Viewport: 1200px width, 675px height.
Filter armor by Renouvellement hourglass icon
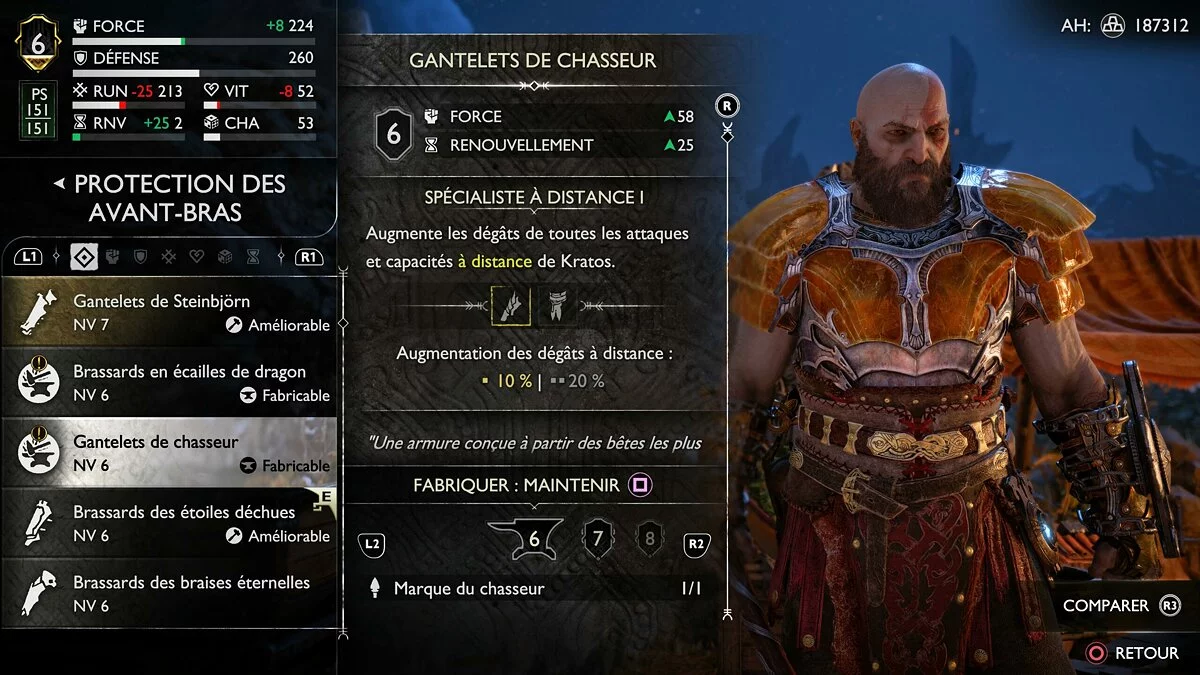[253, 258]
